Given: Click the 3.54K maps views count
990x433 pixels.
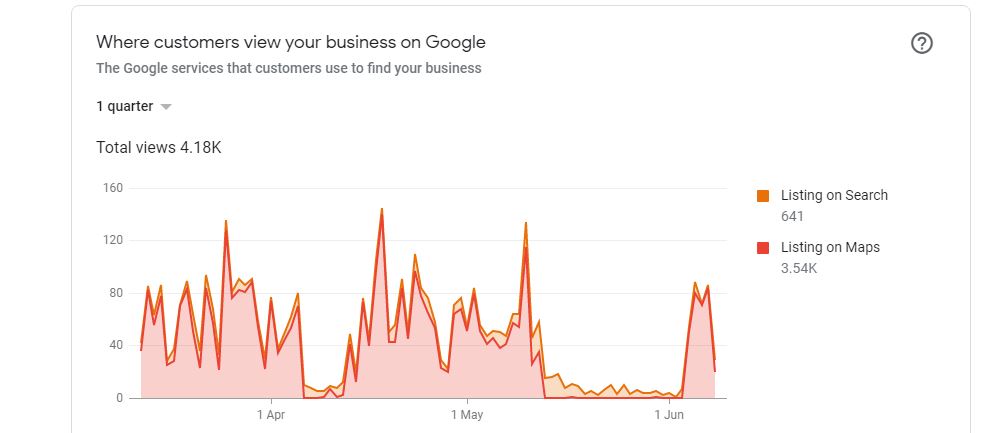Looking at the screenshot, I should point(799,268).
